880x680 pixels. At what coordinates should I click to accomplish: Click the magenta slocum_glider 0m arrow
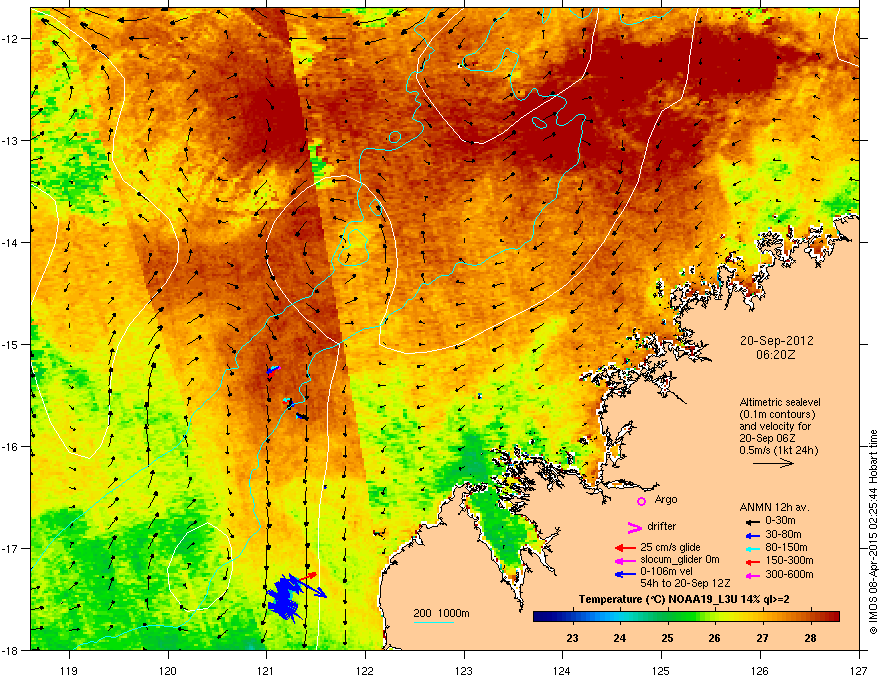point(625,561)
